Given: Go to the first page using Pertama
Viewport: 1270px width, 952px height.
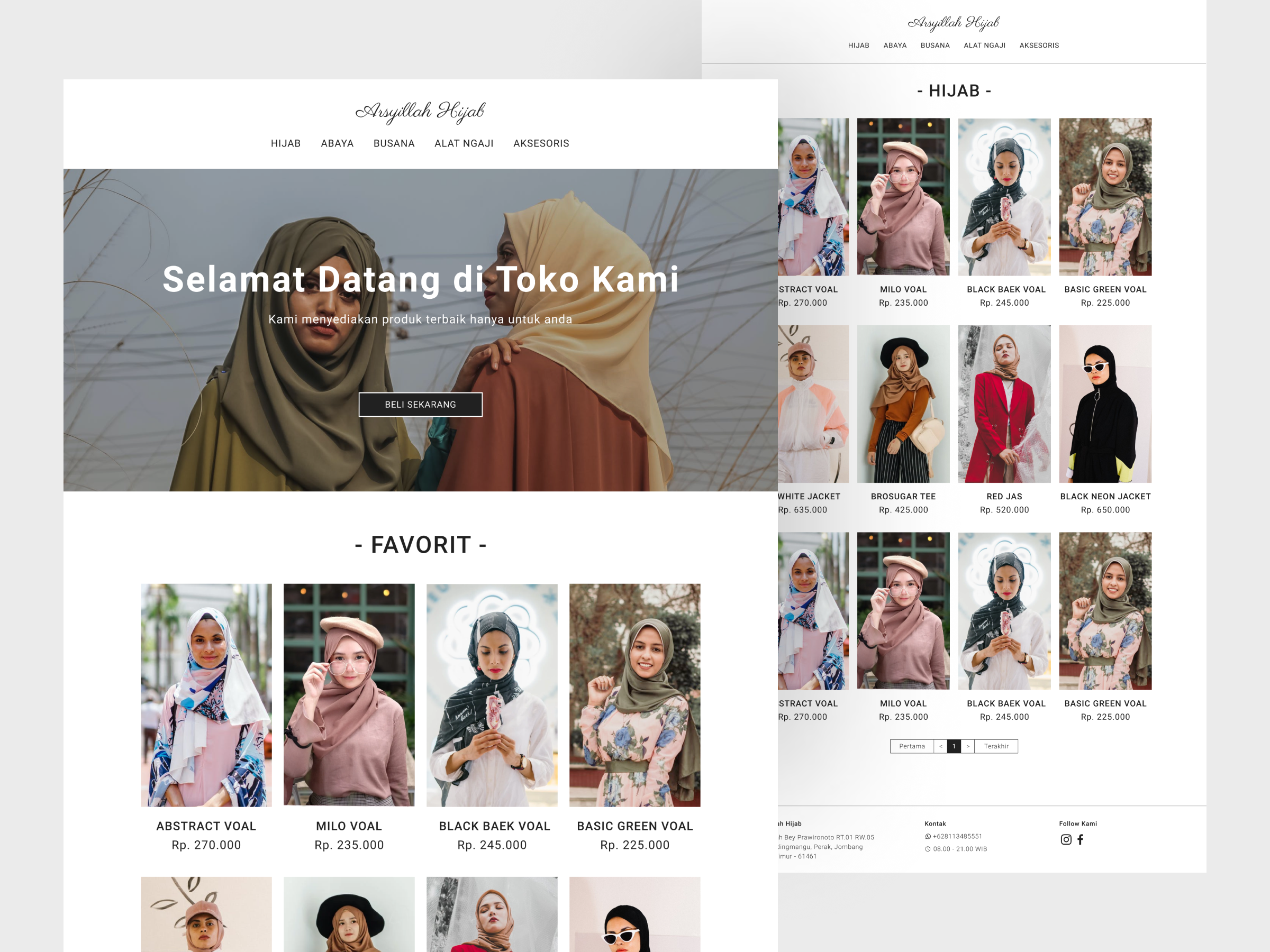Looking at the screenshot, I should click(912, 747).
